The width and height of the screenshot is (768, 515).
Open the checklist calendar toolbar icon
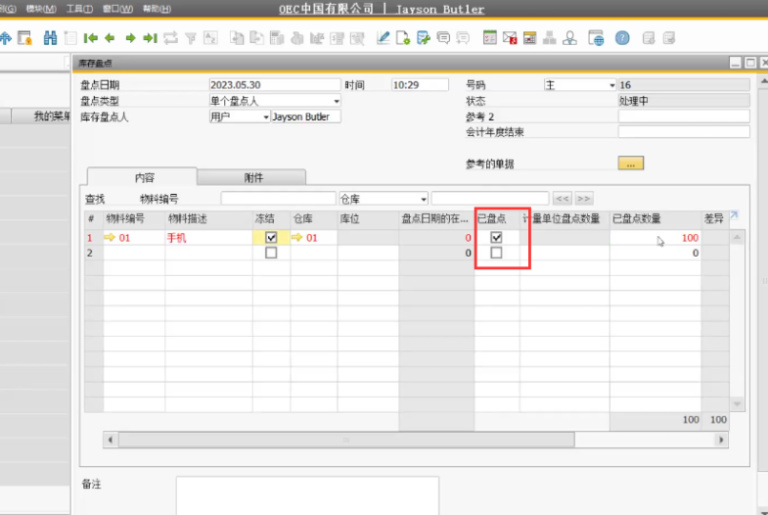click(x=490, y=38)
